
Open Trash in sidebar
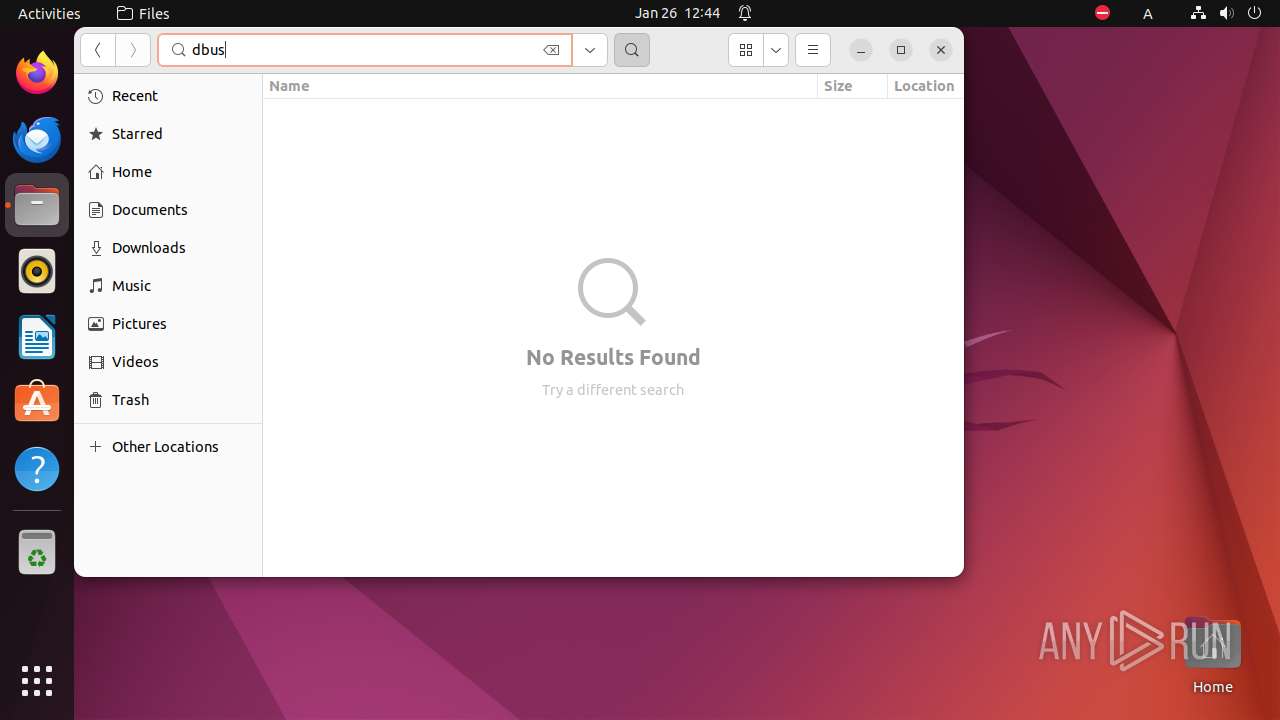coord(168,400)
